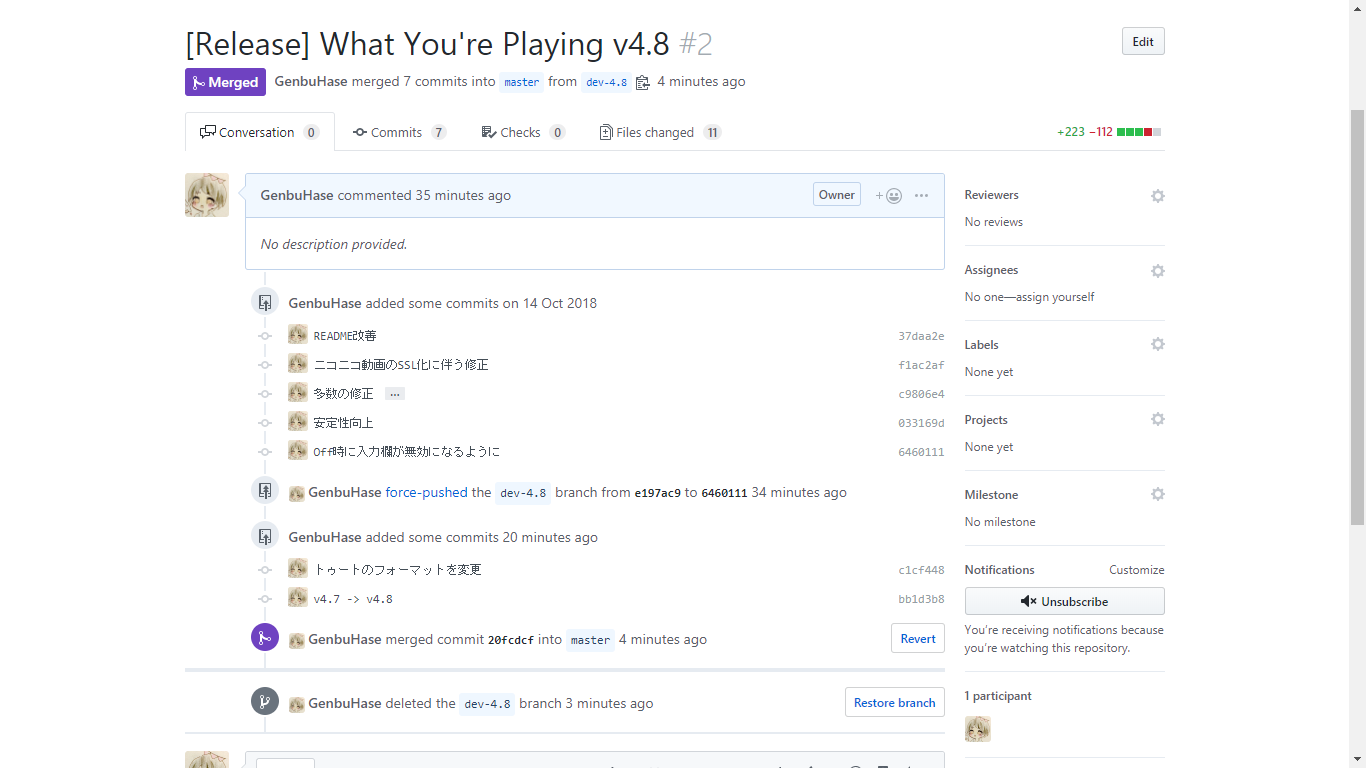Click the participant avatar in the sidebar

977,729
